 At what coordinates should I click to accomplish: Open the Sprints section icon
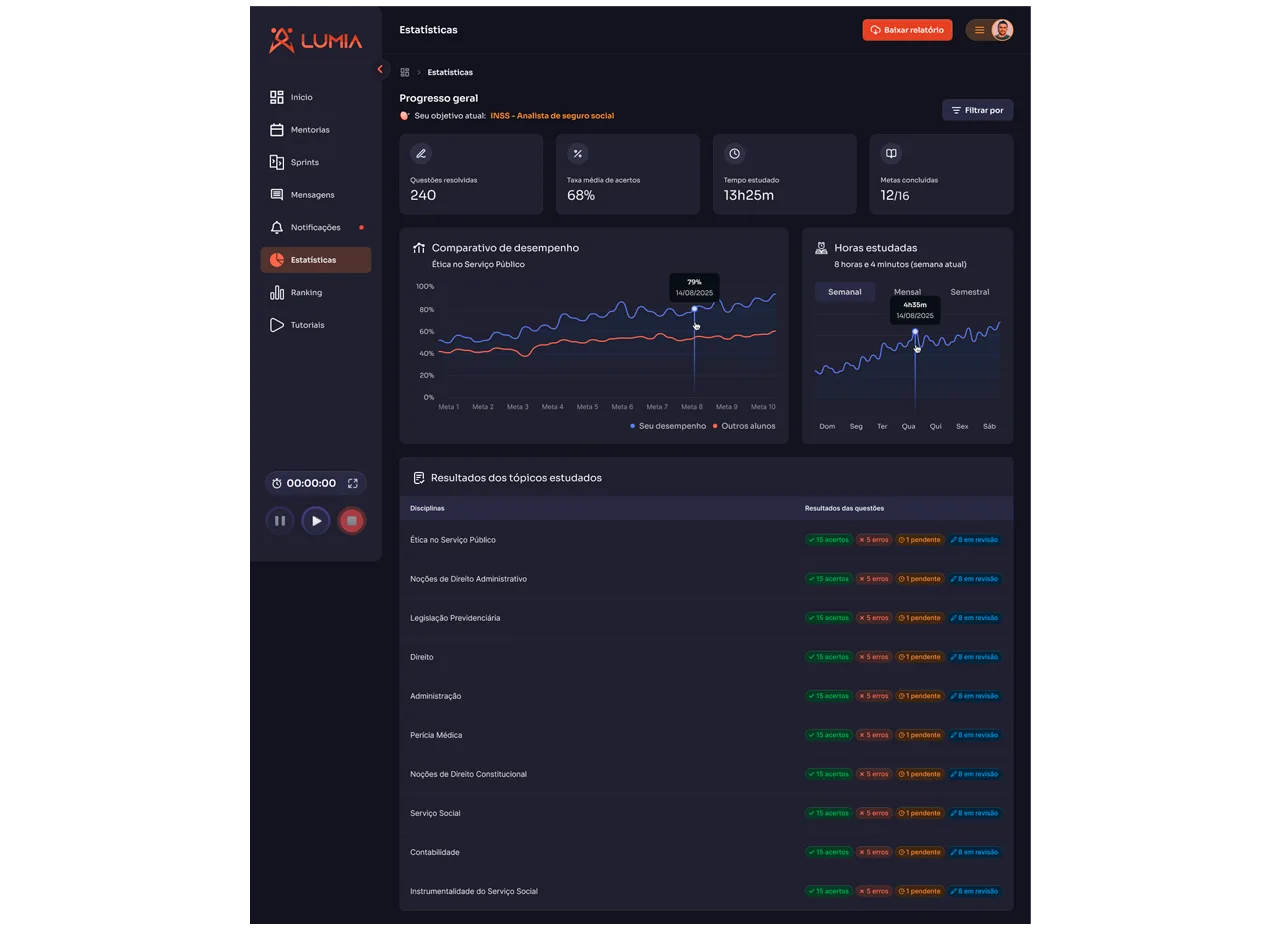pyautogui.click(x=277, y=162)
